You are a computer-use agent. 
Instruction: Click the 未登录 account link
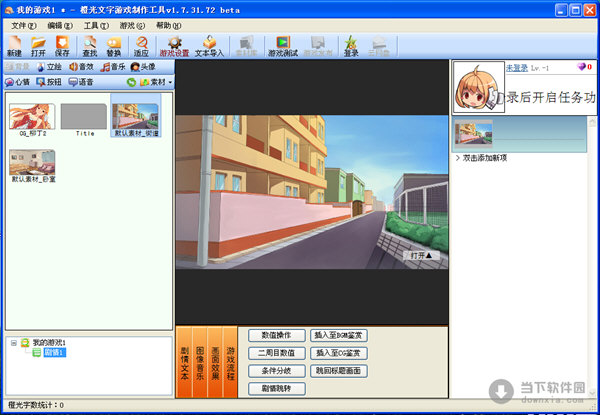[517, 68]
